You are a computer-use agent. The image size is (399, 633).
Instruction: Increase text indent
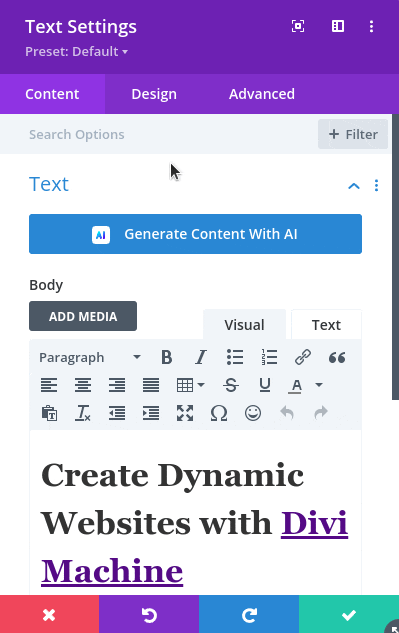[x=151, y=413]
